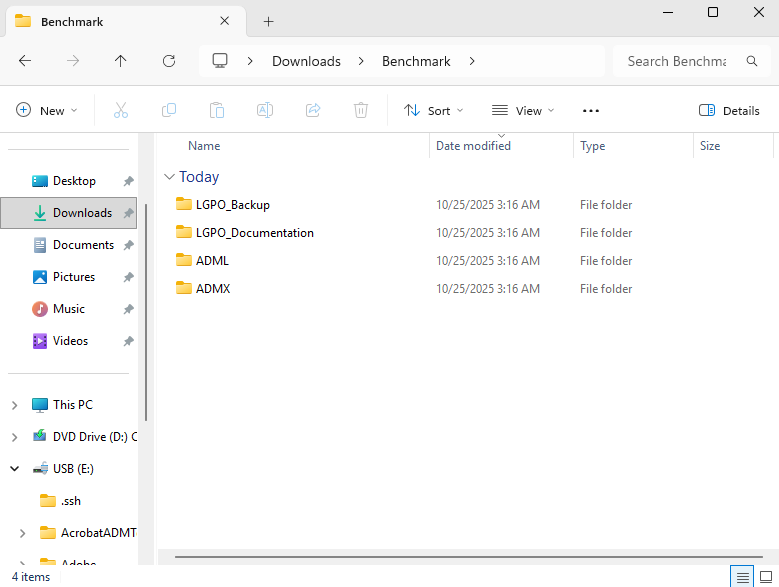Open a new tab with plus button
The height and width of the screenshot is (587, 779).
click(x=268, y=22)
